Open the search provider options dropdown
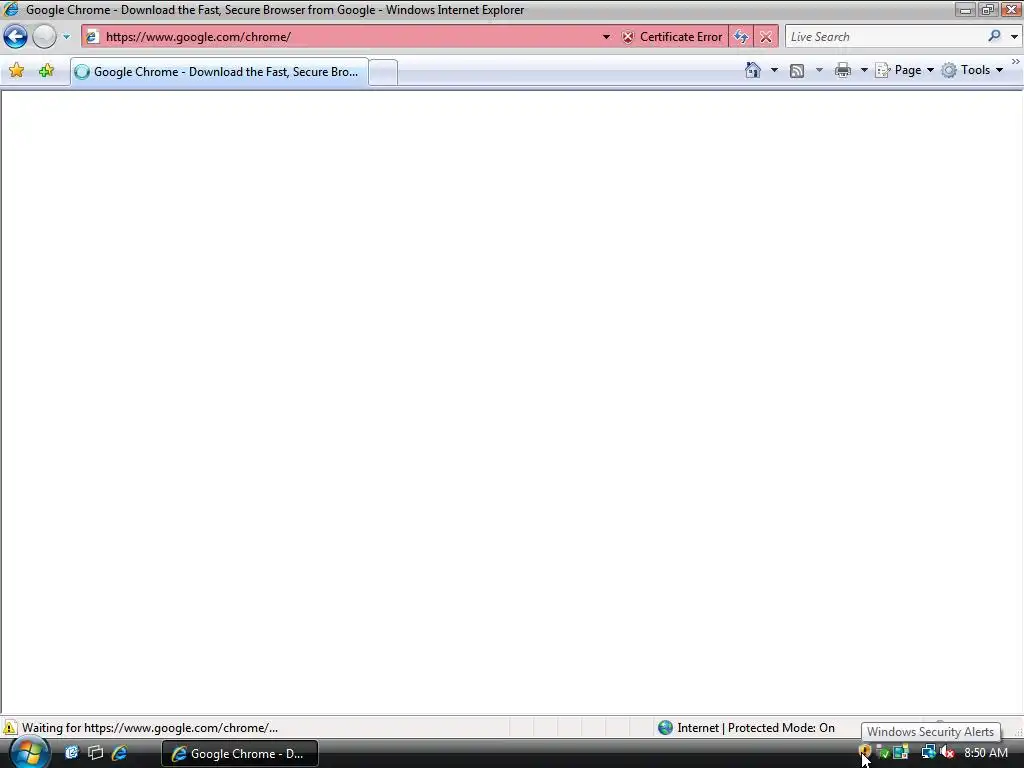The image size is (1024, 768). [x=1014, y=37]
